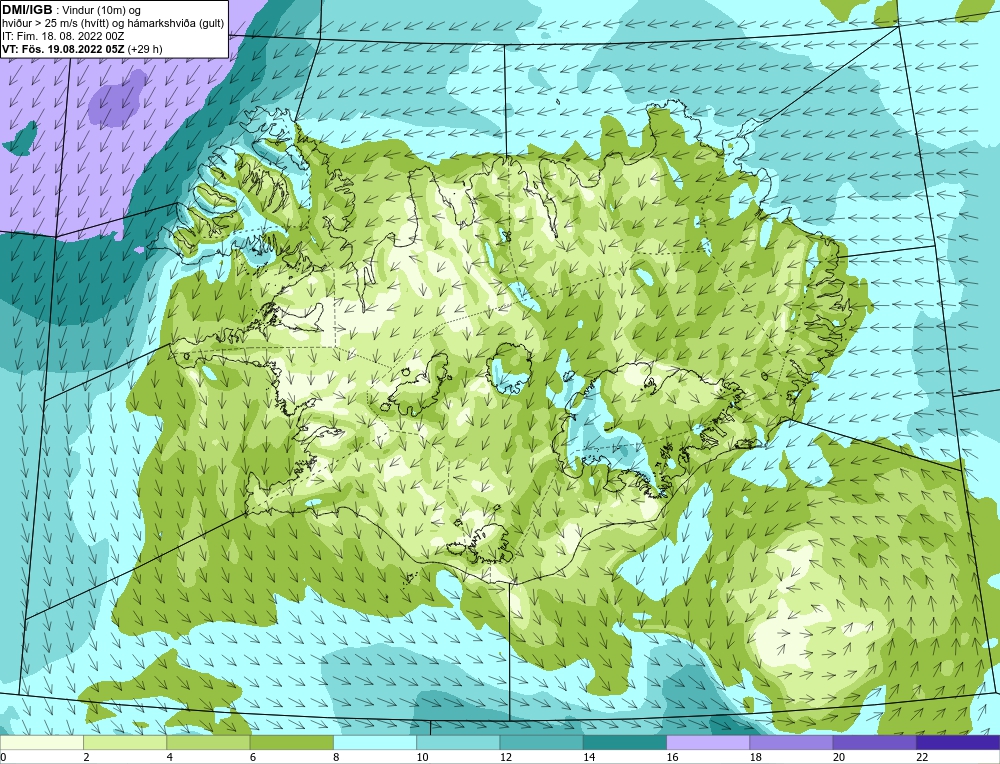
Task: Click the legend scale label "2"
Action: (x=86, y=757)
